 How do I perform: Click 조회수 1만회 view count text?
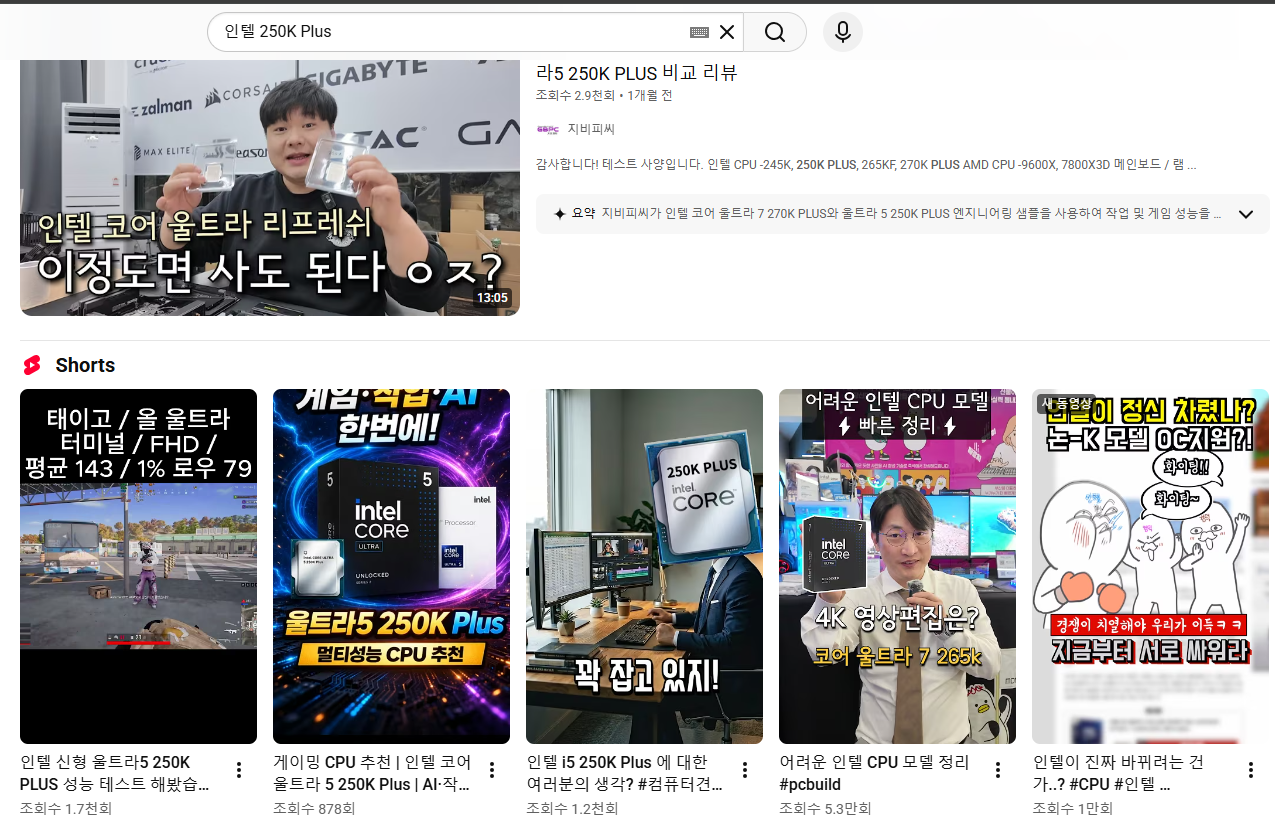[x=1073, y=808]
